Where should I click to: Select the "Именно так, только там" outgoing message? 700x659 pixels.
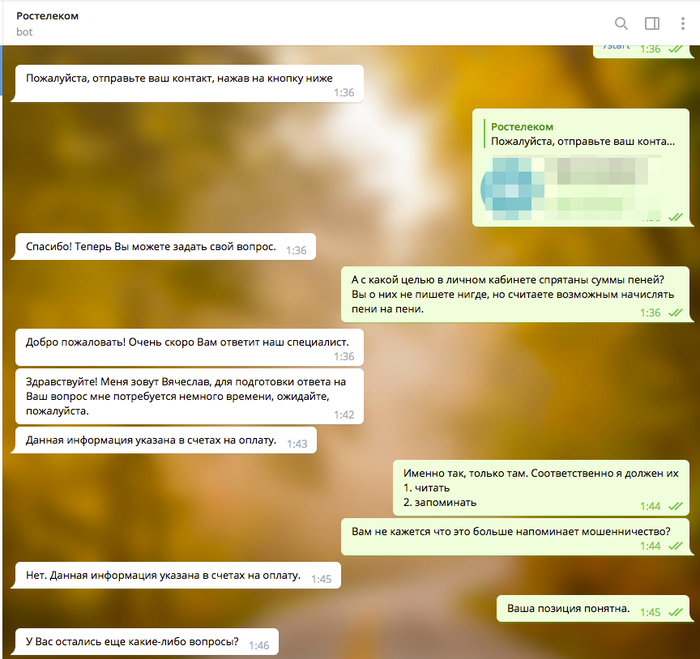click(540, 487)
